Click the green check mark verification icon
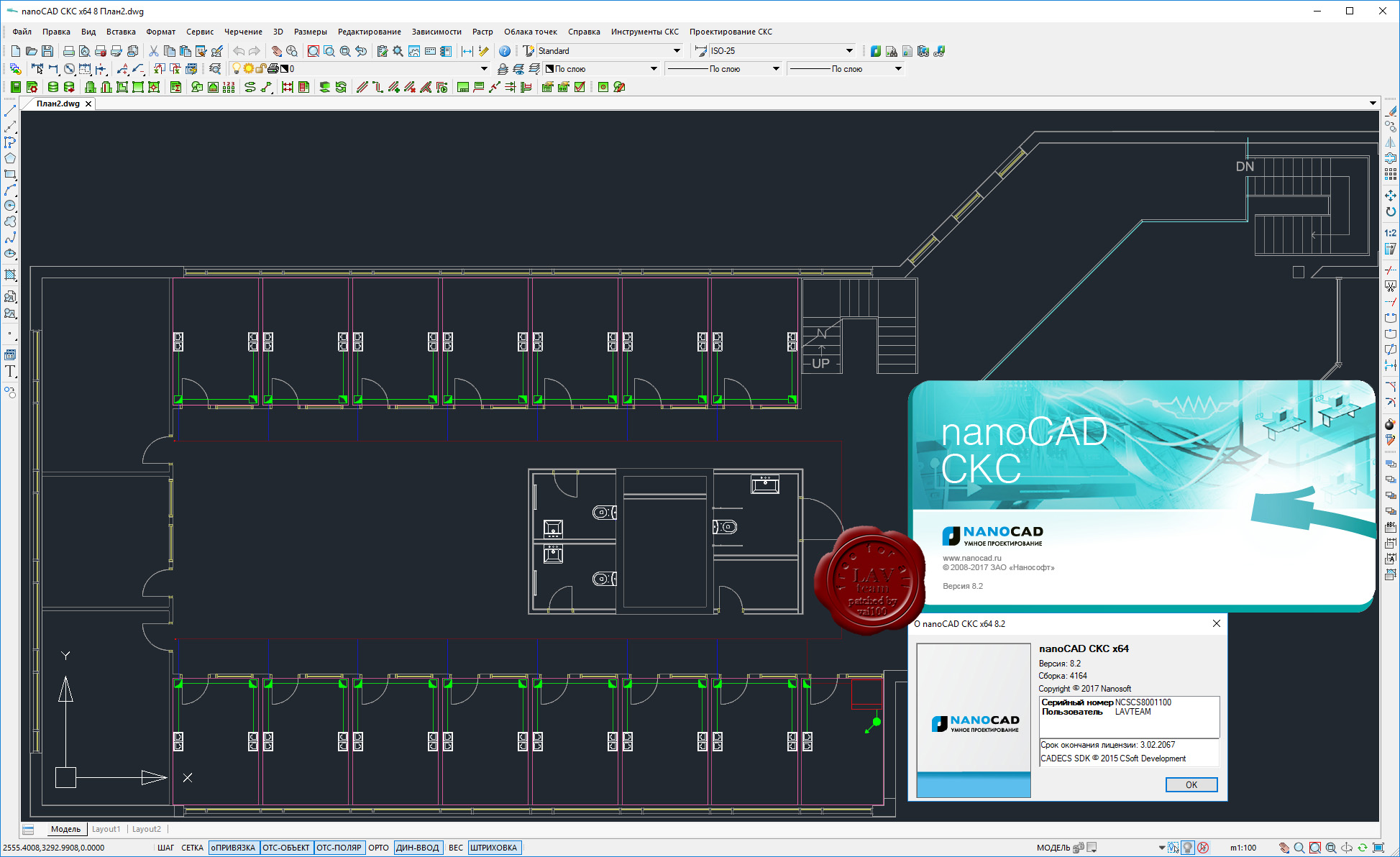 coord(580,87)
